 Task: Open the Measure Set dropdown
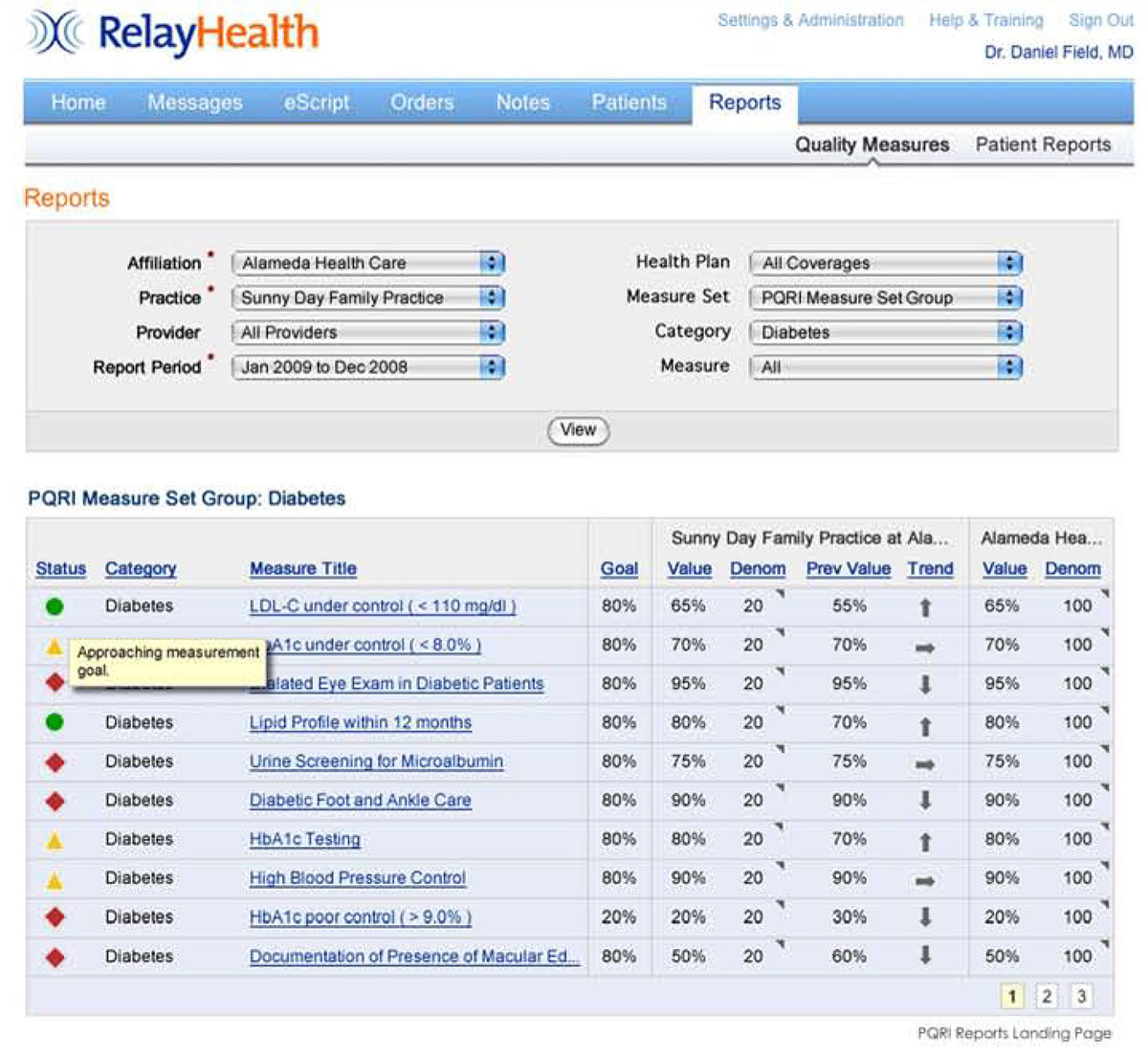(886, 298)
